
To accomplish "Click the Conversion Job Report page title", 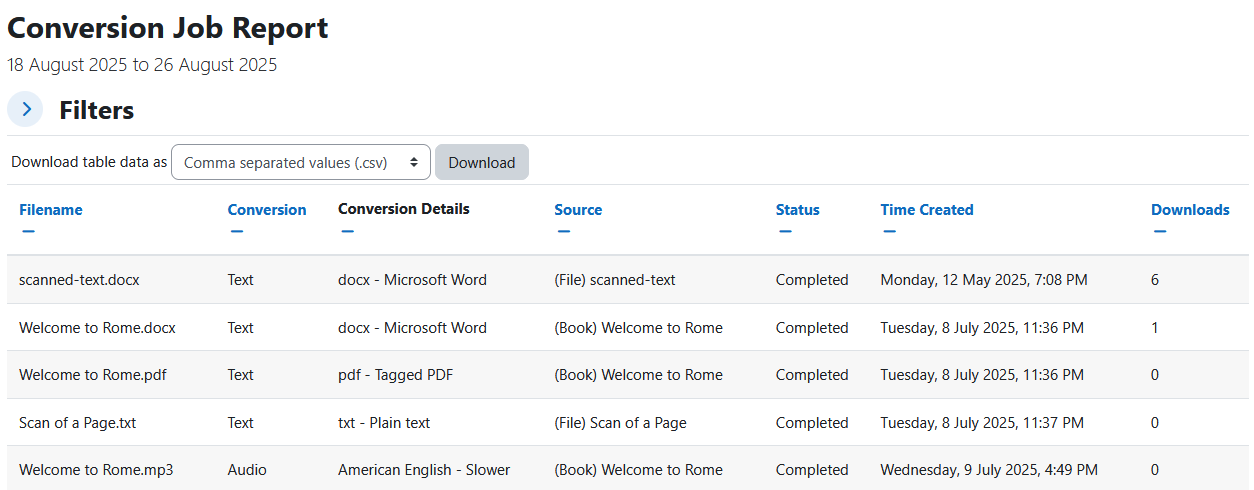I will tap(168, 28).
